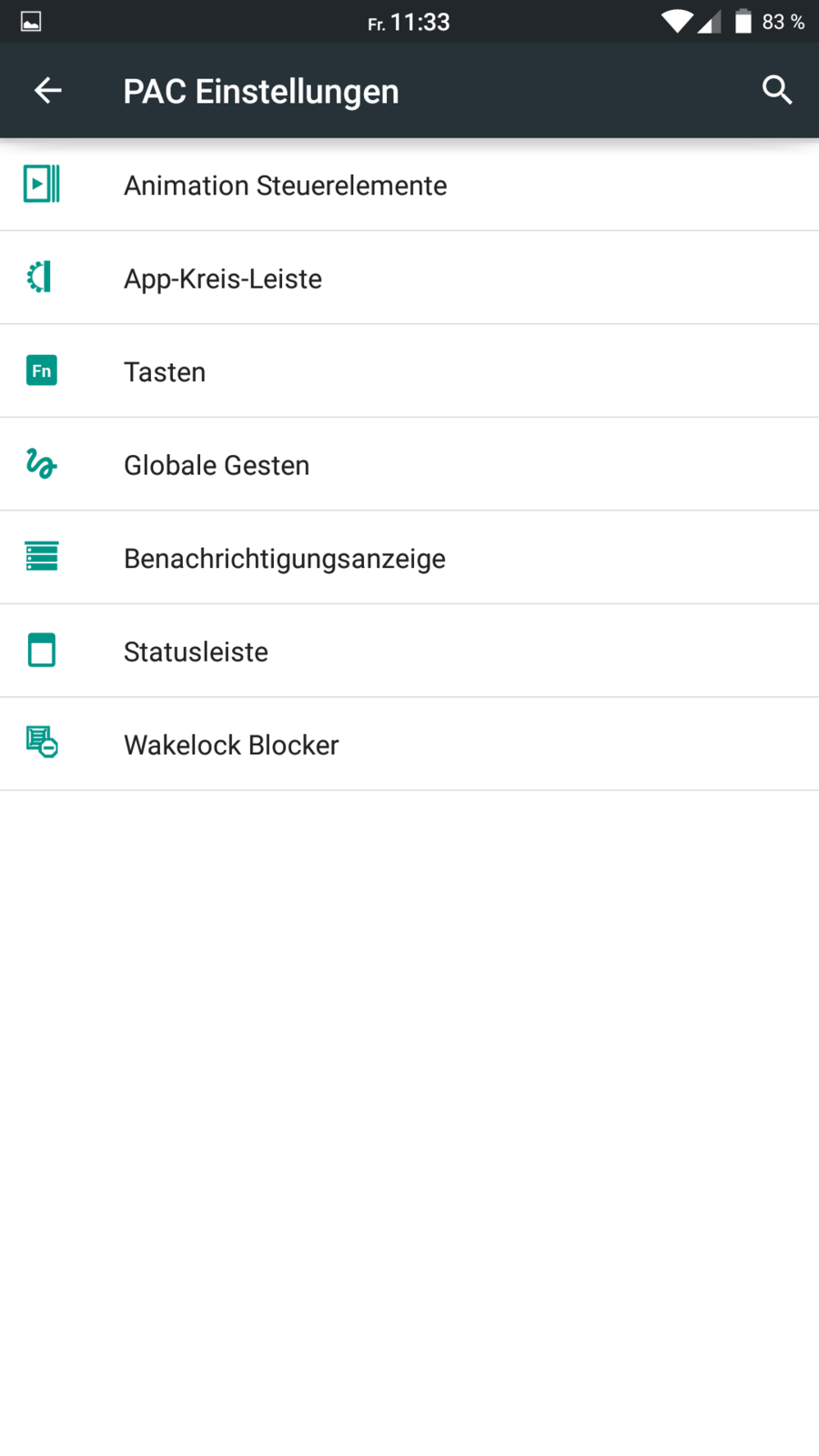Screen dimensions: 819x1456
Task: Tap the Animation Steuerelemente play icon
Action: pyautogui.click(x=42, y=184)
